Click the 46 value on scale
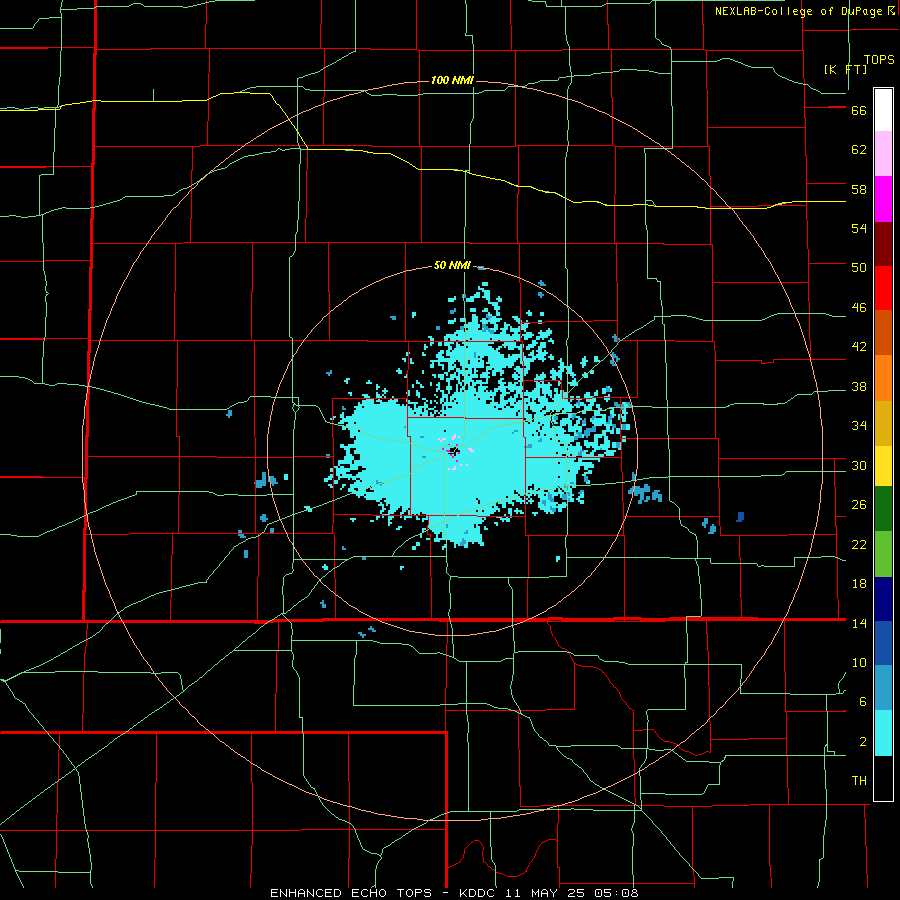 coord(859,308)
